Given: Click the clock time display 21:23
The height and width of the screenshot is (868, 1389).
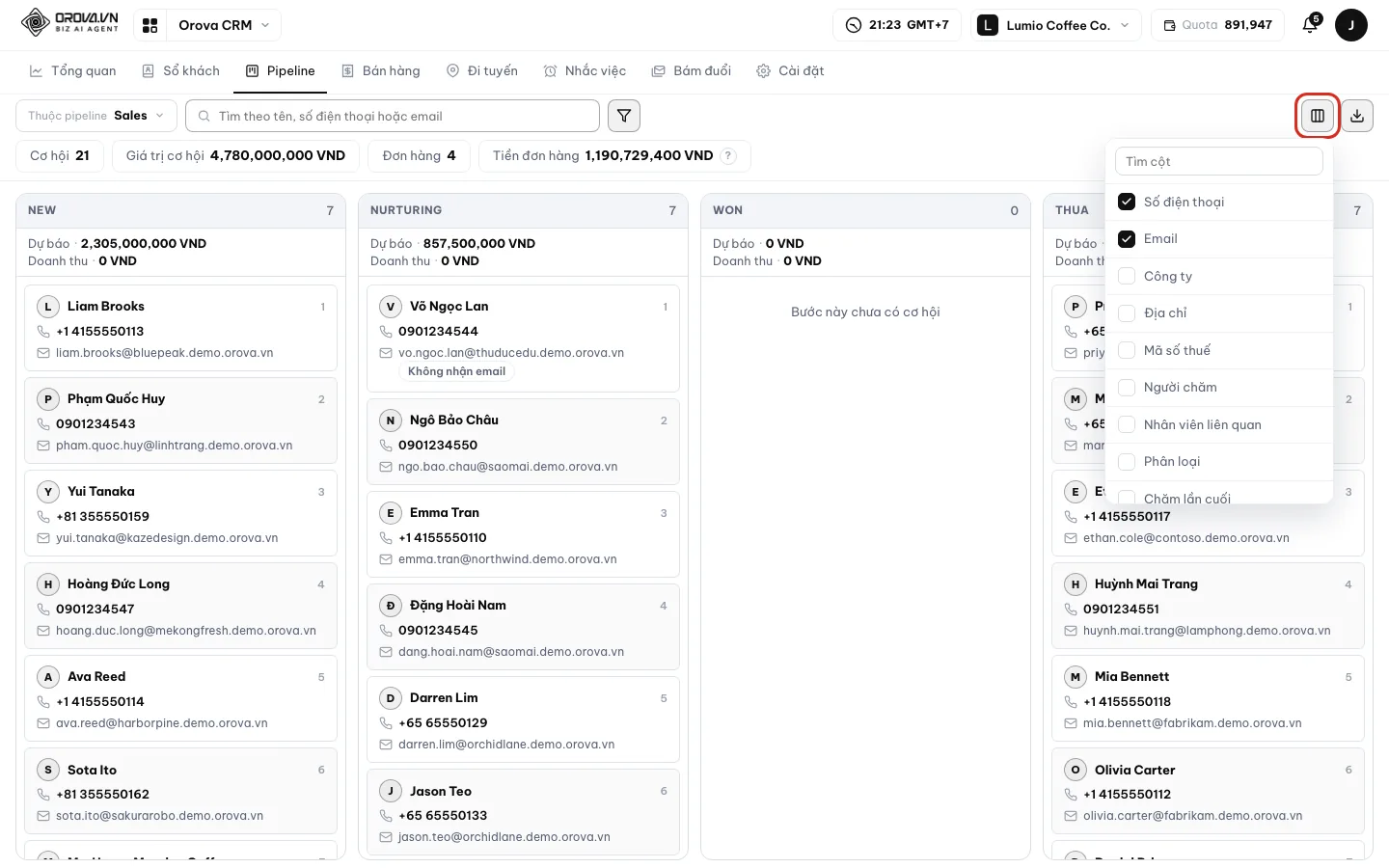Looking at the screenshot, I should (x=897, y=25).
